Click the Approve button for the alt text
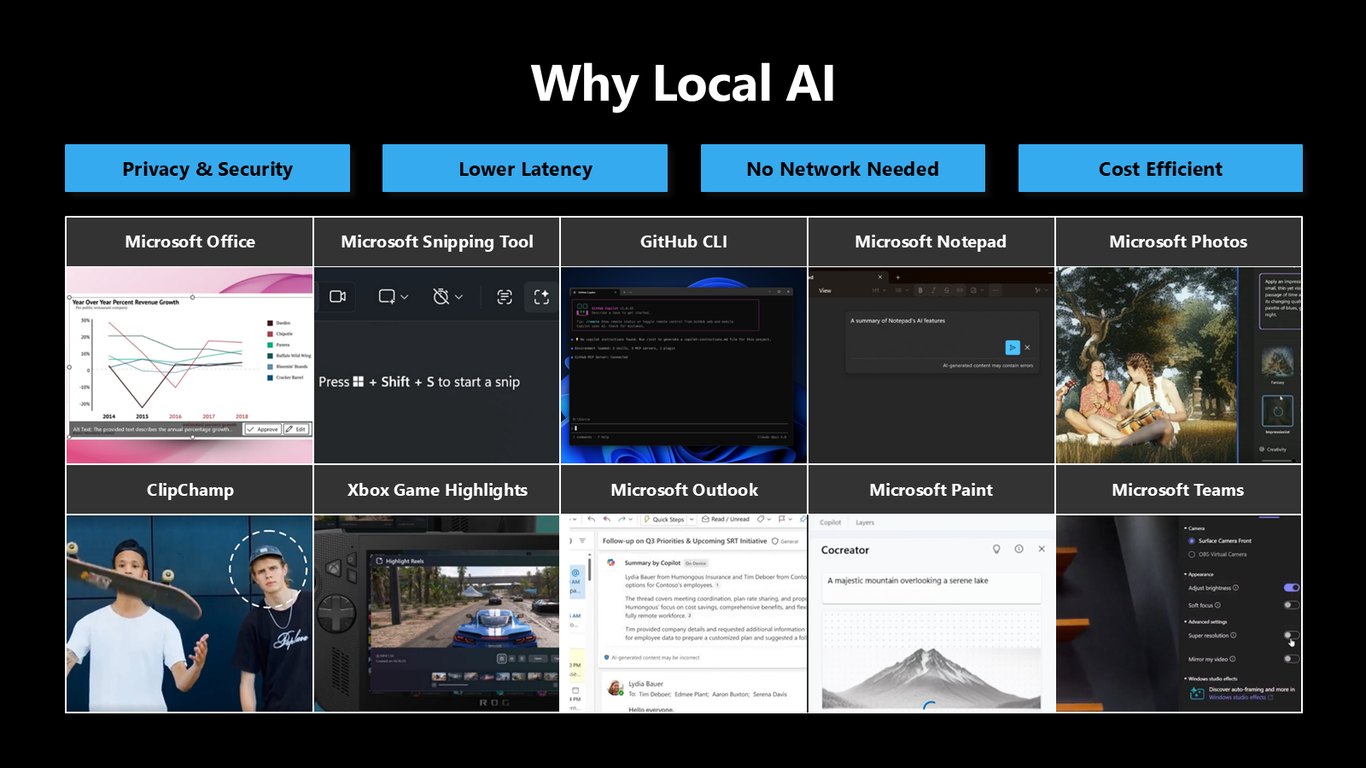Image resolution: width=1366 pixels, height=768 pixels. coord(262,429)
